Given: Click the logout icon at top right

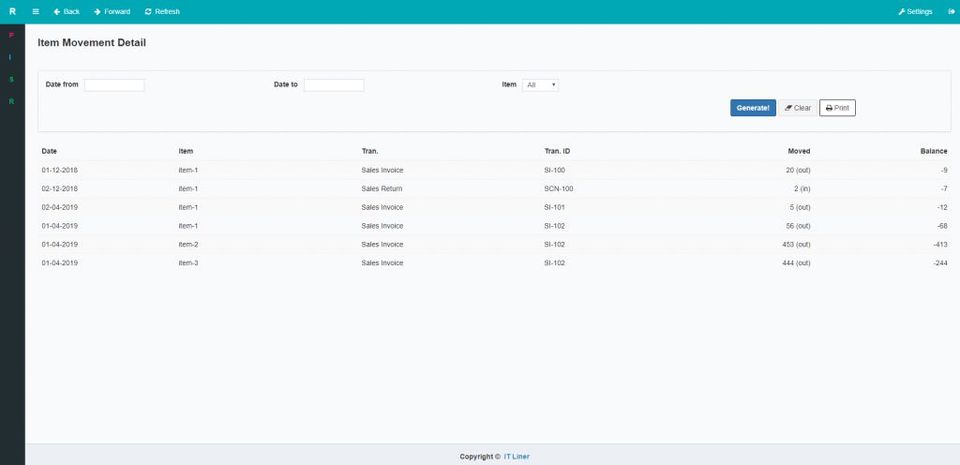Looking at the screenshot, I should pyautogui.click(x=951, y=12).
